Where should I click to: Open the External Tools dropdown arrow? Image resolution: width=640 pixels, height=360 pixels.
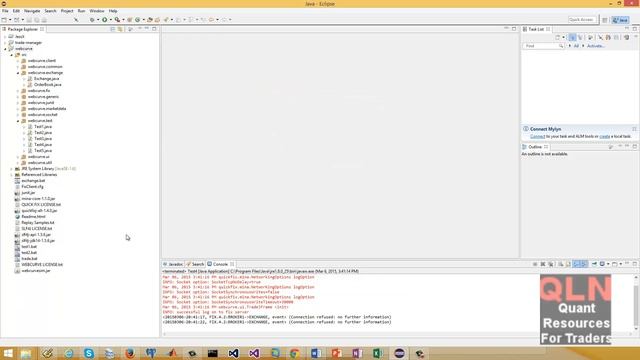pos(123,20)
